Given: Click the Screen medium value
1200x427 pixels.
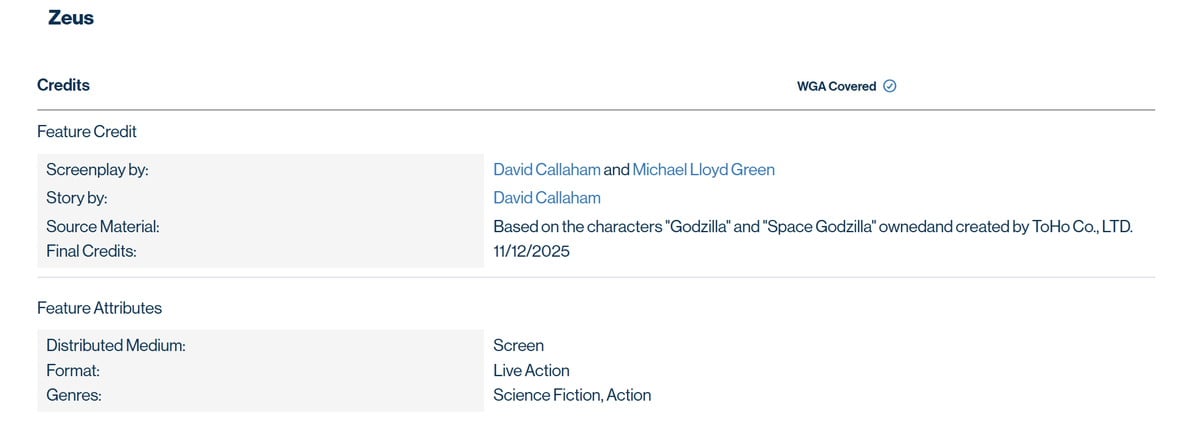Looking at the screenshot, I should [518, 345].
